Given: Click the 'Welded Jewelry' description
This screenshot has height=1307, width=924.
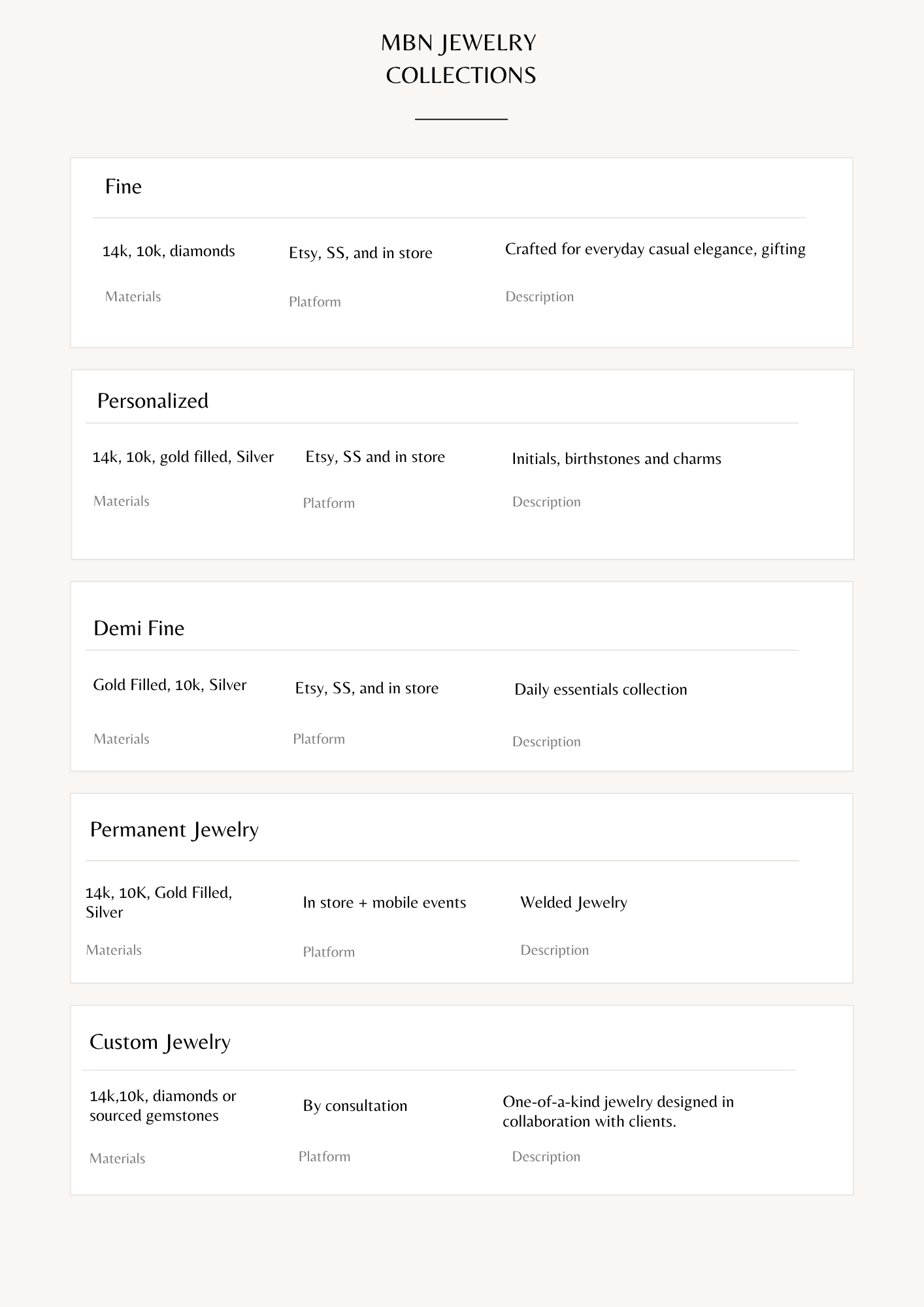Looking at the screenshot, I should click(574, 903).
